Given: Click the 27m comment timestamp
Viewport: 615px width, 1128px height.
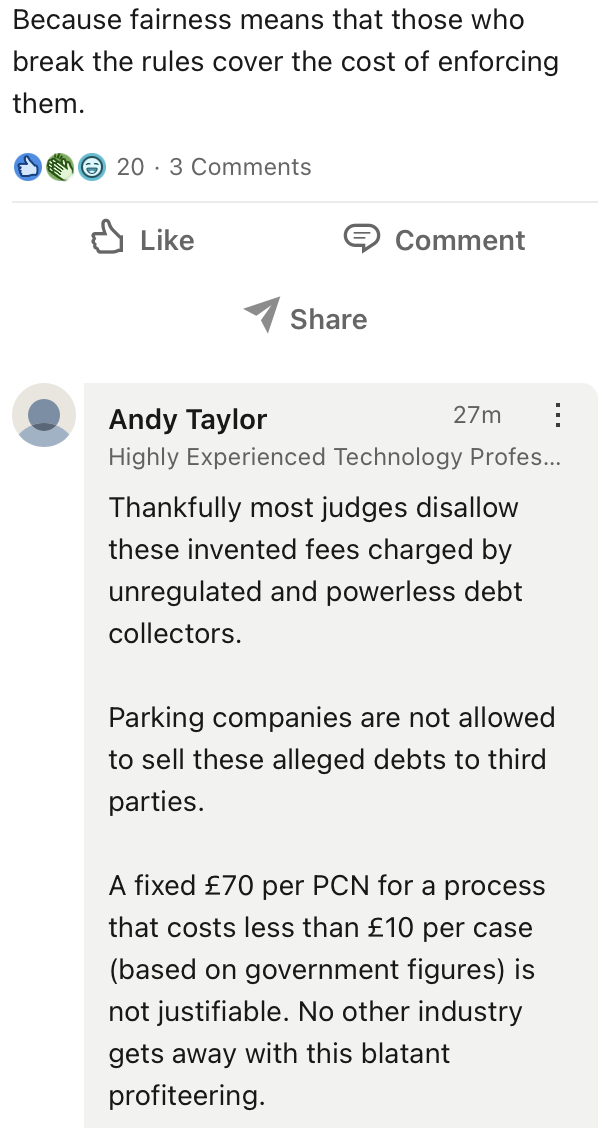Looking at the screenshot, I should coord(477,415).
